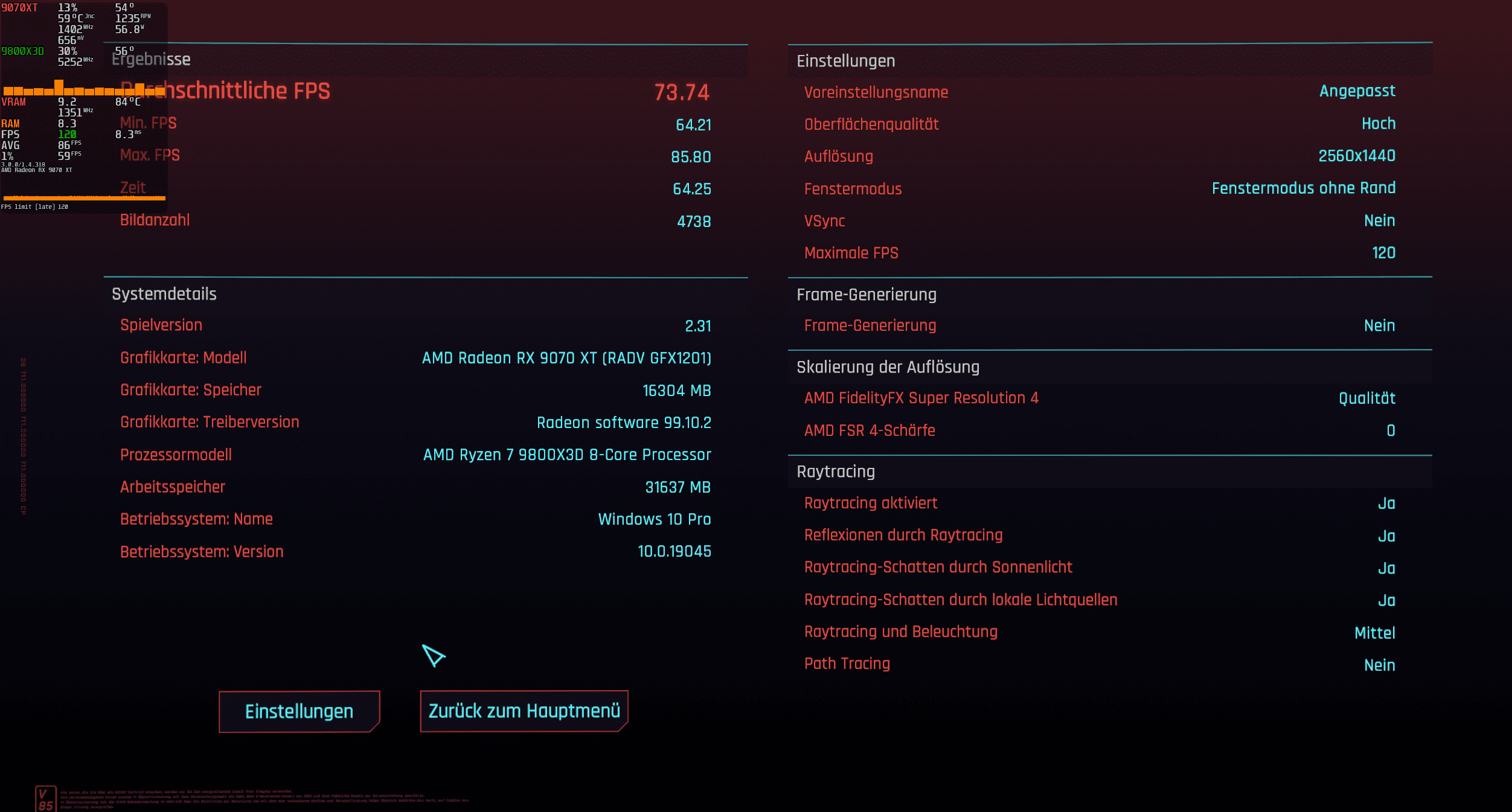1512x812 pixels.
Task: Click Raytracing aktiviert Ja value
Action: click(1386, 503)
